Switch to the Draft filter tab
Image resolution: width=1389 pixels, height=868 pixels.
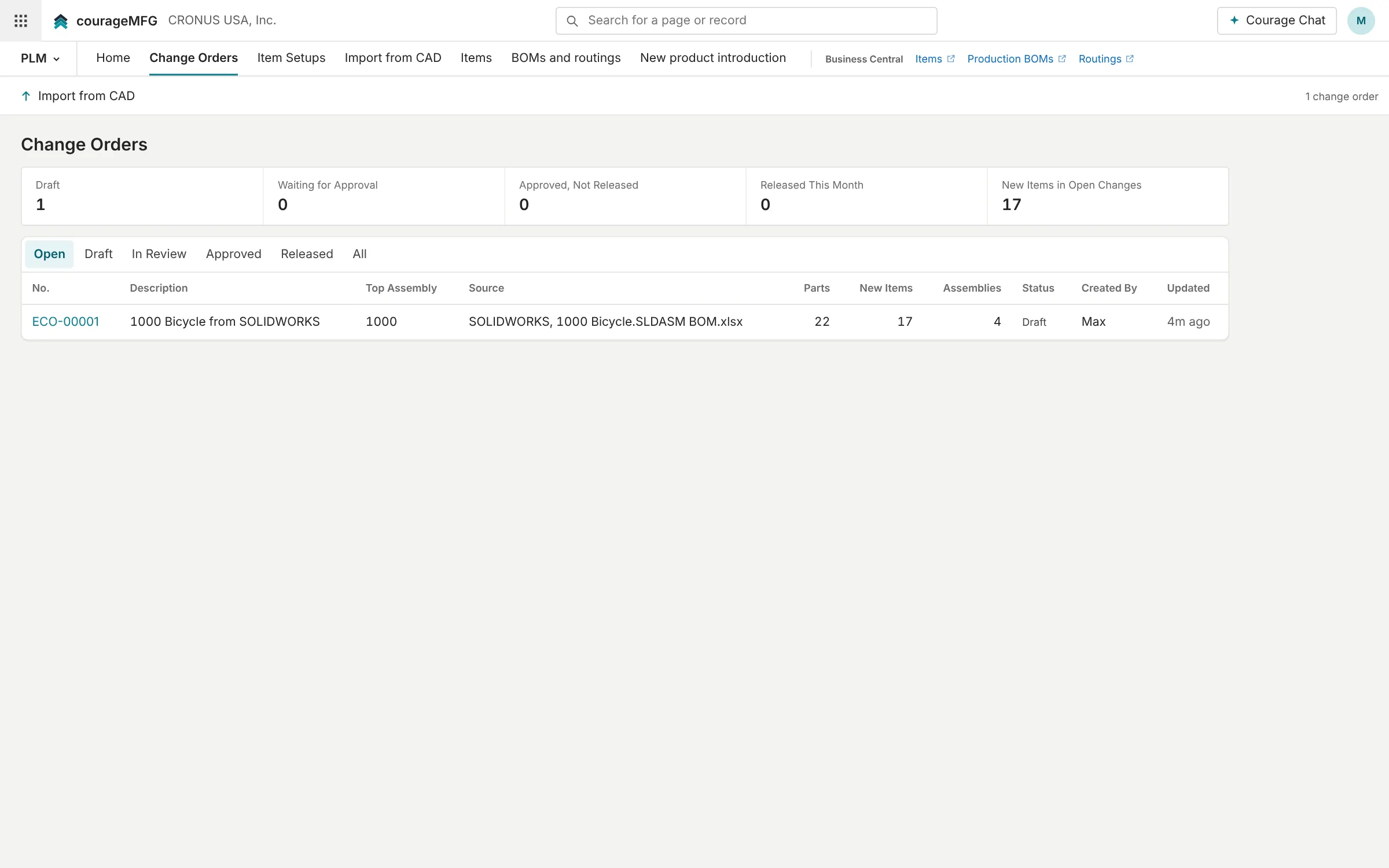tap(98, 254)
